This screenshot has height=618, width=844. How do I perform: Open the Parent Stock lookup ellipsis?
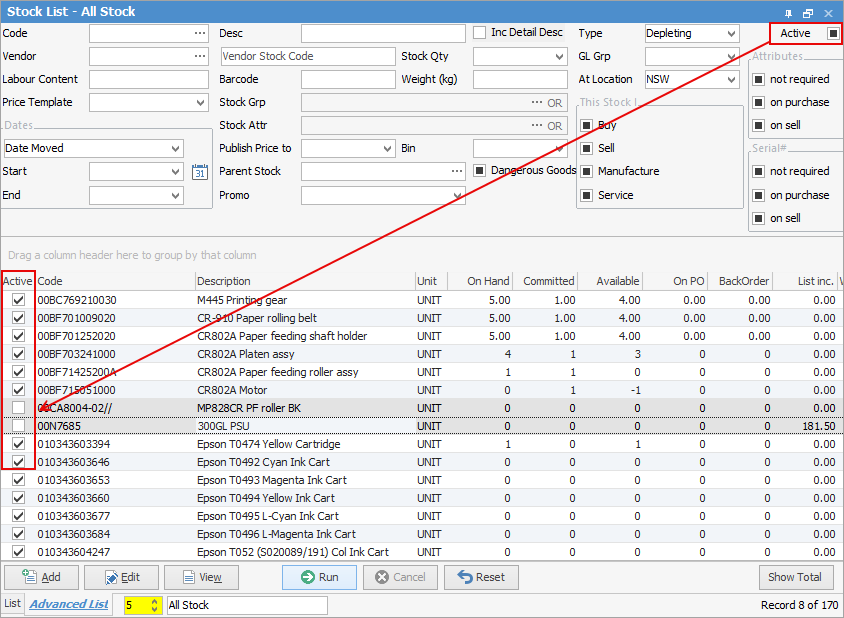tap(457, 171)
